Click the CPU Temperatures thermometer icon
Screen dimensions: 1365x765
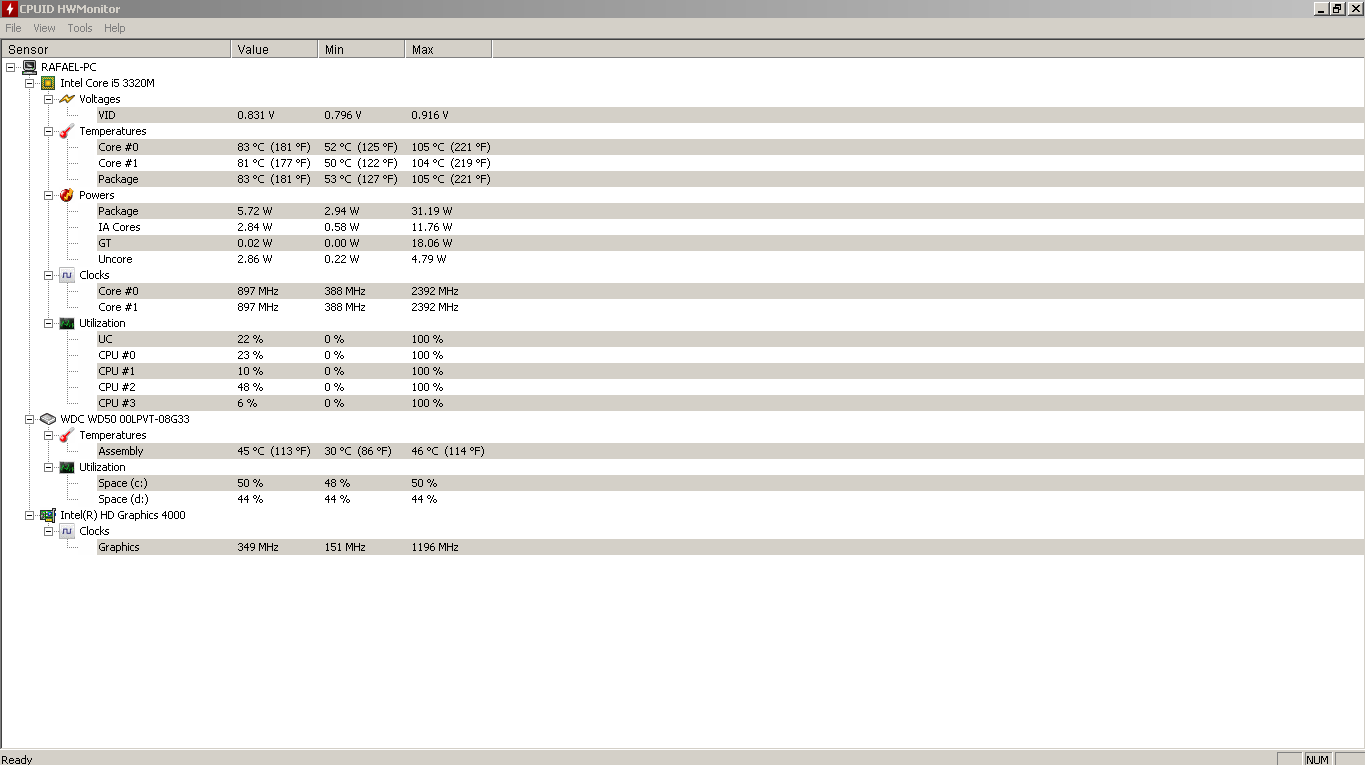67,131
